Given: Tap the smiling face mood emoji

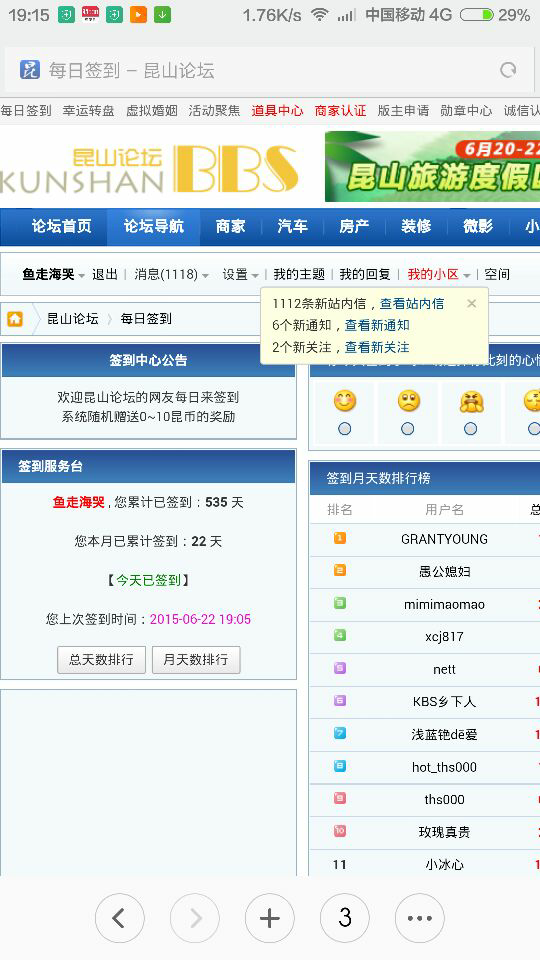Looking at the screenshot, I should pyautogui.click(x=345, y=401).
